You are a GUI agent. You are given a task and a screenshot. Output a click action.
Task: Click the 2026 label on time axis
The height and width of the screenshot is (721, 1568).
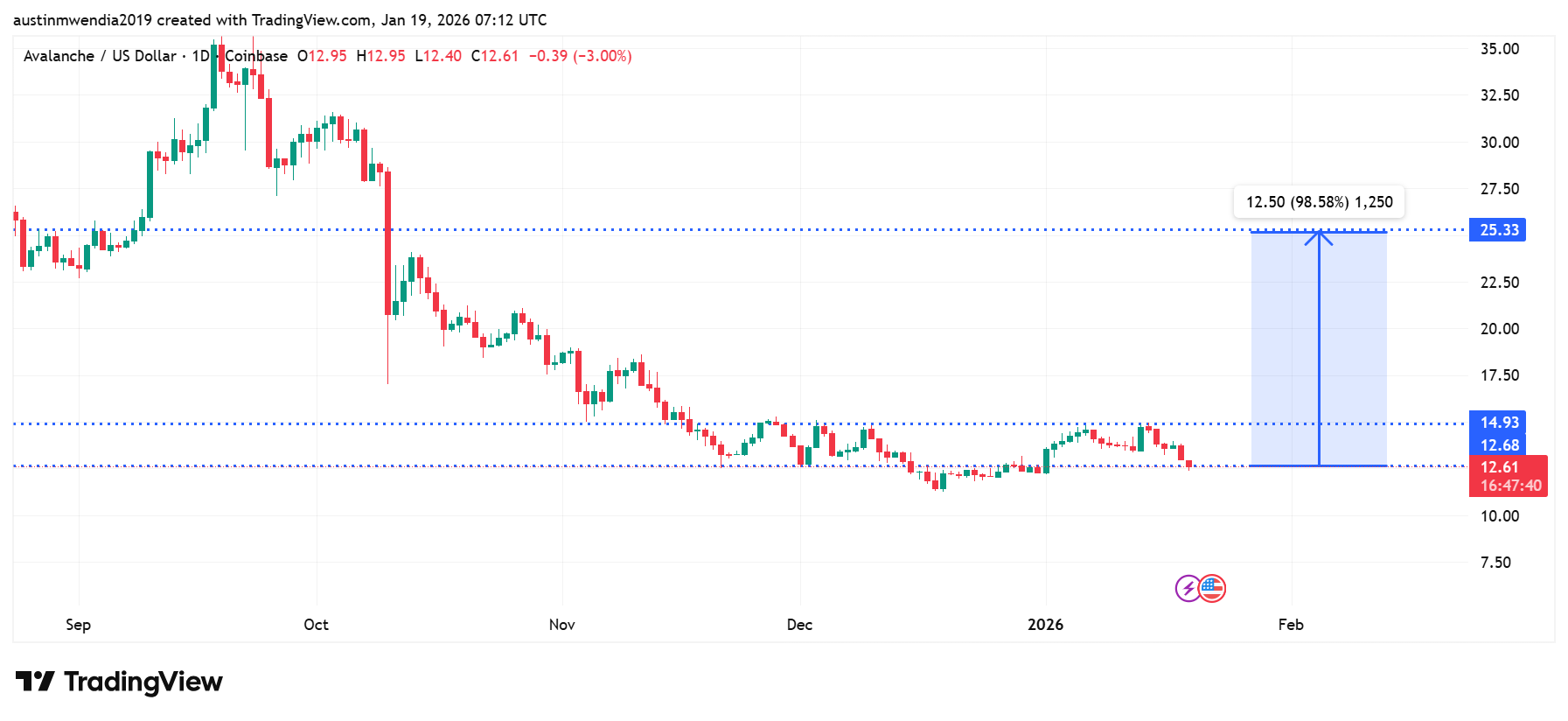coord(1045,625)
